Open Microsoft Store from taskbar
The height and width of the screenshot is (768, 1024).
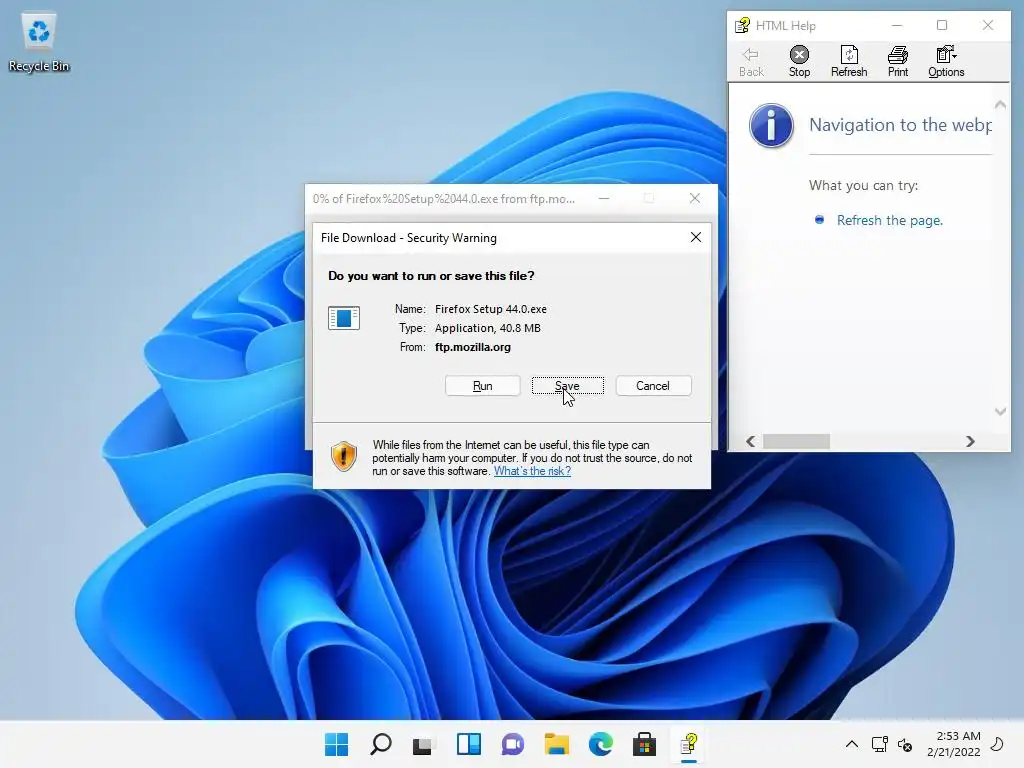tap(645, 744)
